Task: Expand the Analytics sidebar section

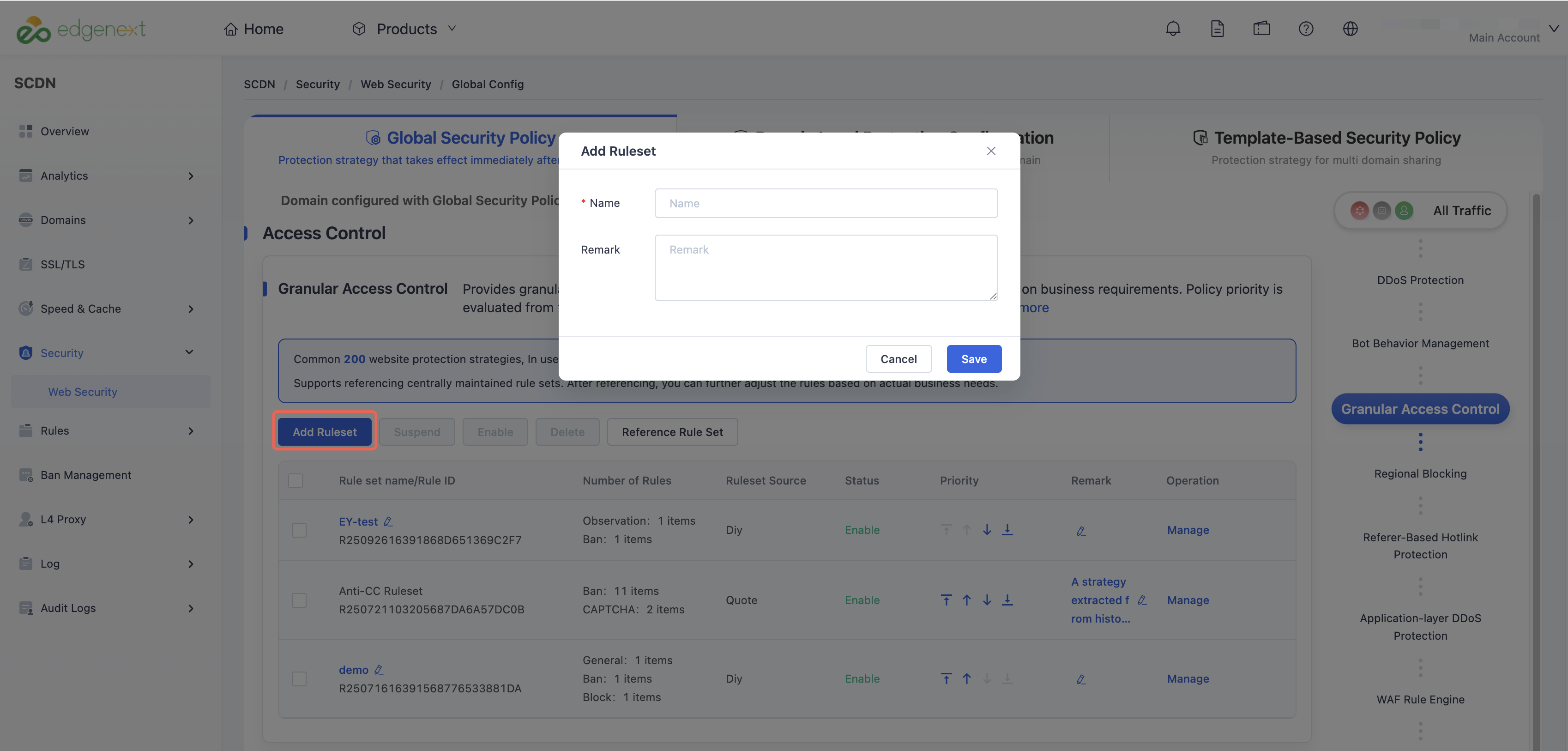Action: pos(107,176)
